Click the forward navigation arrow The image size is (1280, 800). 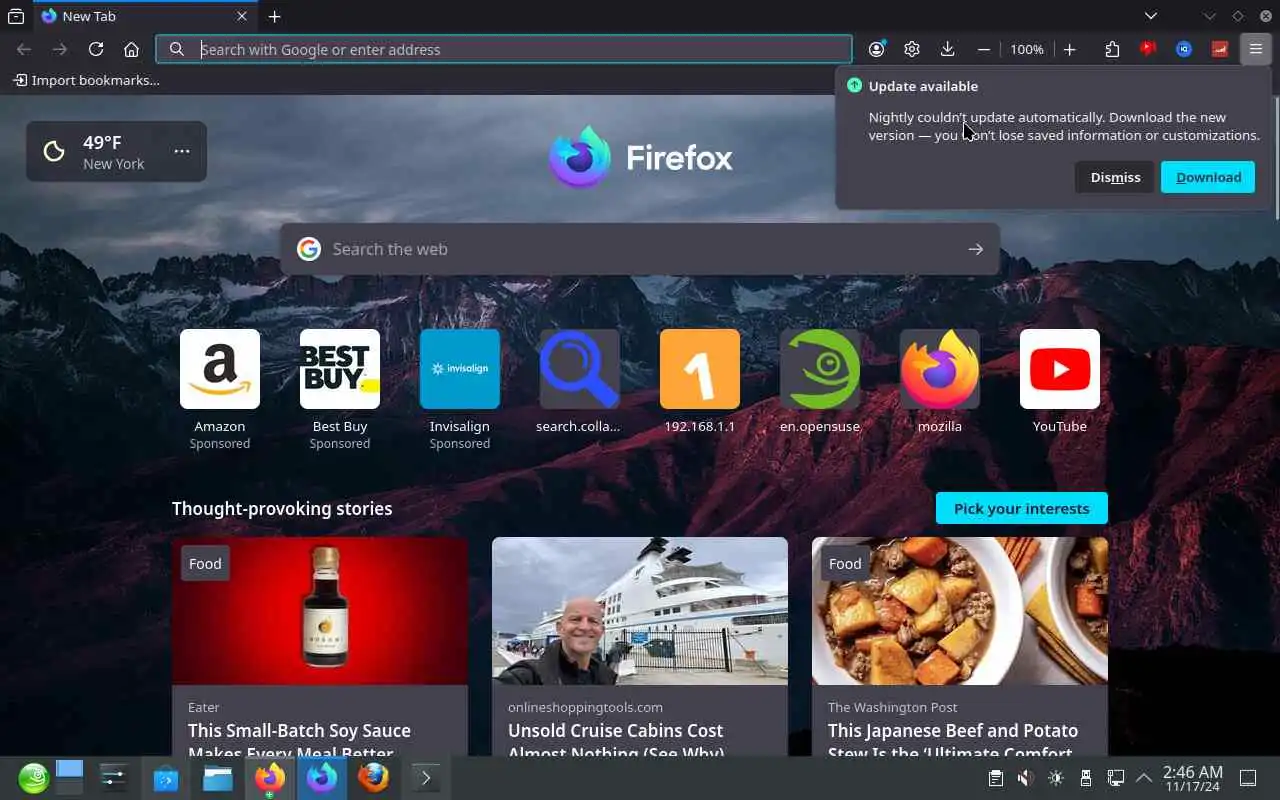(60, 49)
